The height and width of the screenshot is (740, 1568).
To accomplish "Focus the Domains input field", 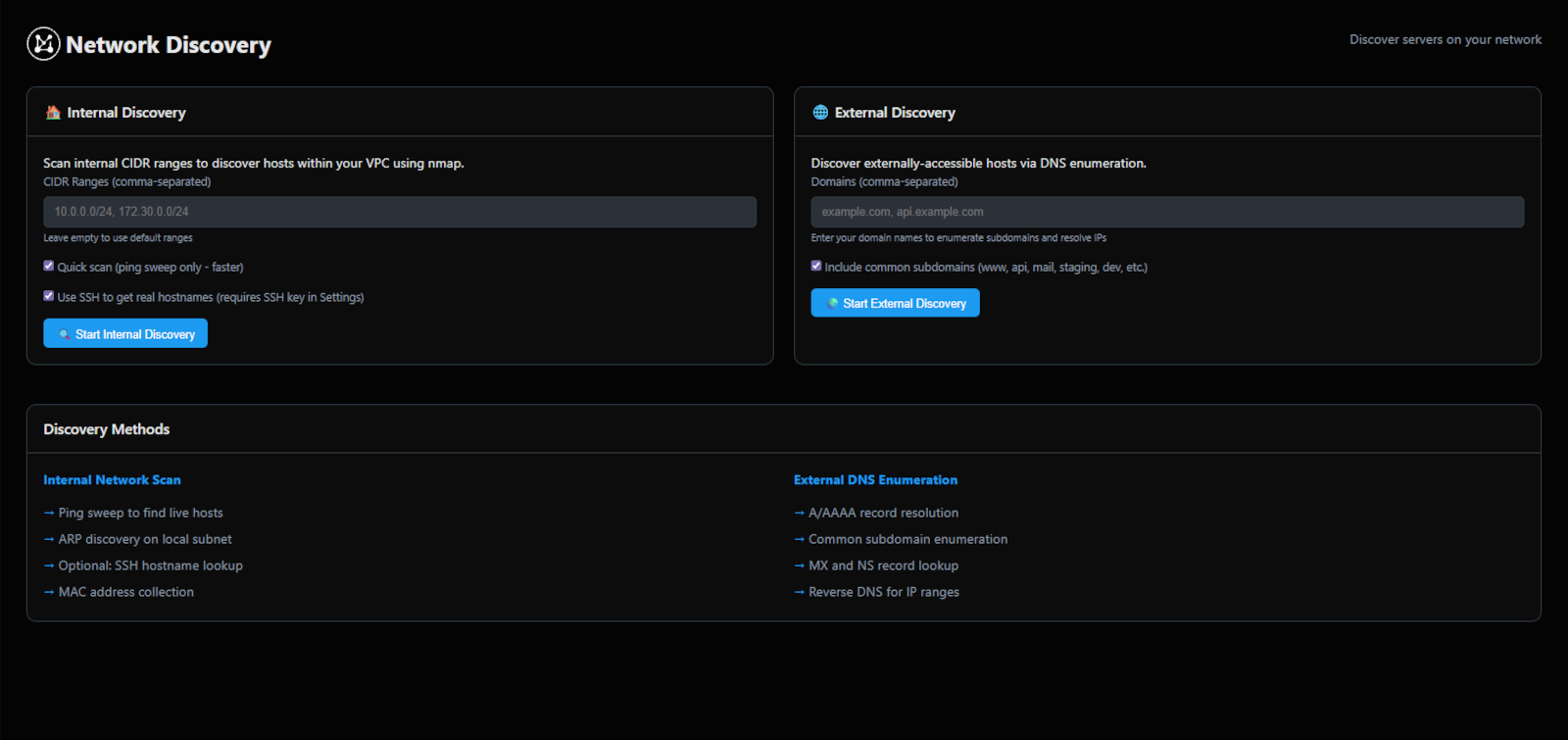I will coord(1166,212).
